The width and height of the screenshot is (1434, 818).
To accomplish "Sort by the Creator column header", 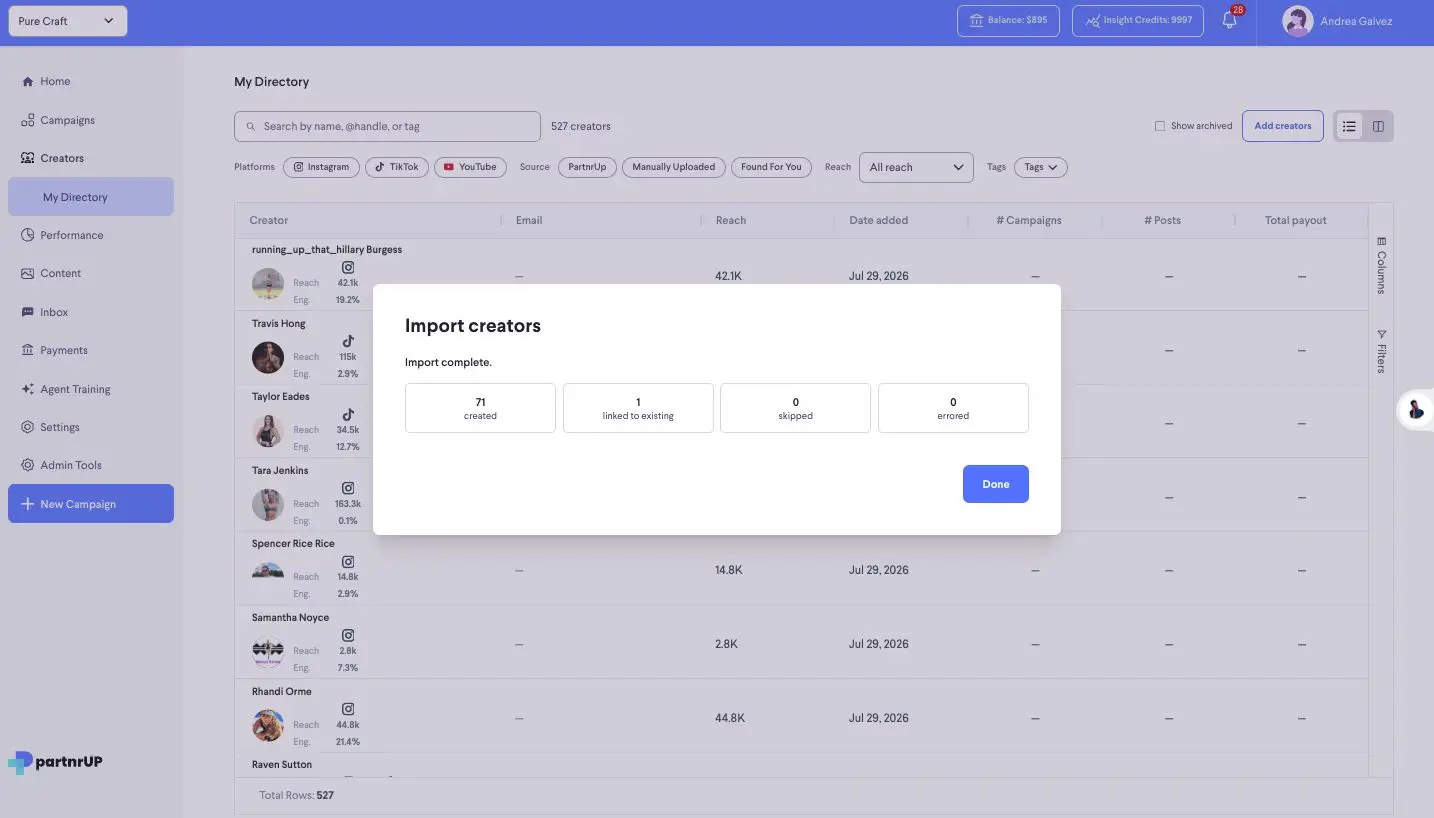I will coord(269,220).
